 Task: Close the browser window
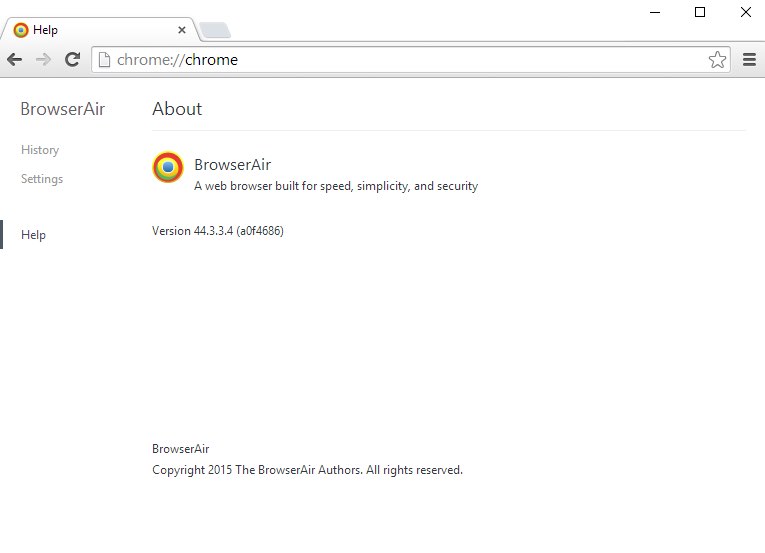745,12
